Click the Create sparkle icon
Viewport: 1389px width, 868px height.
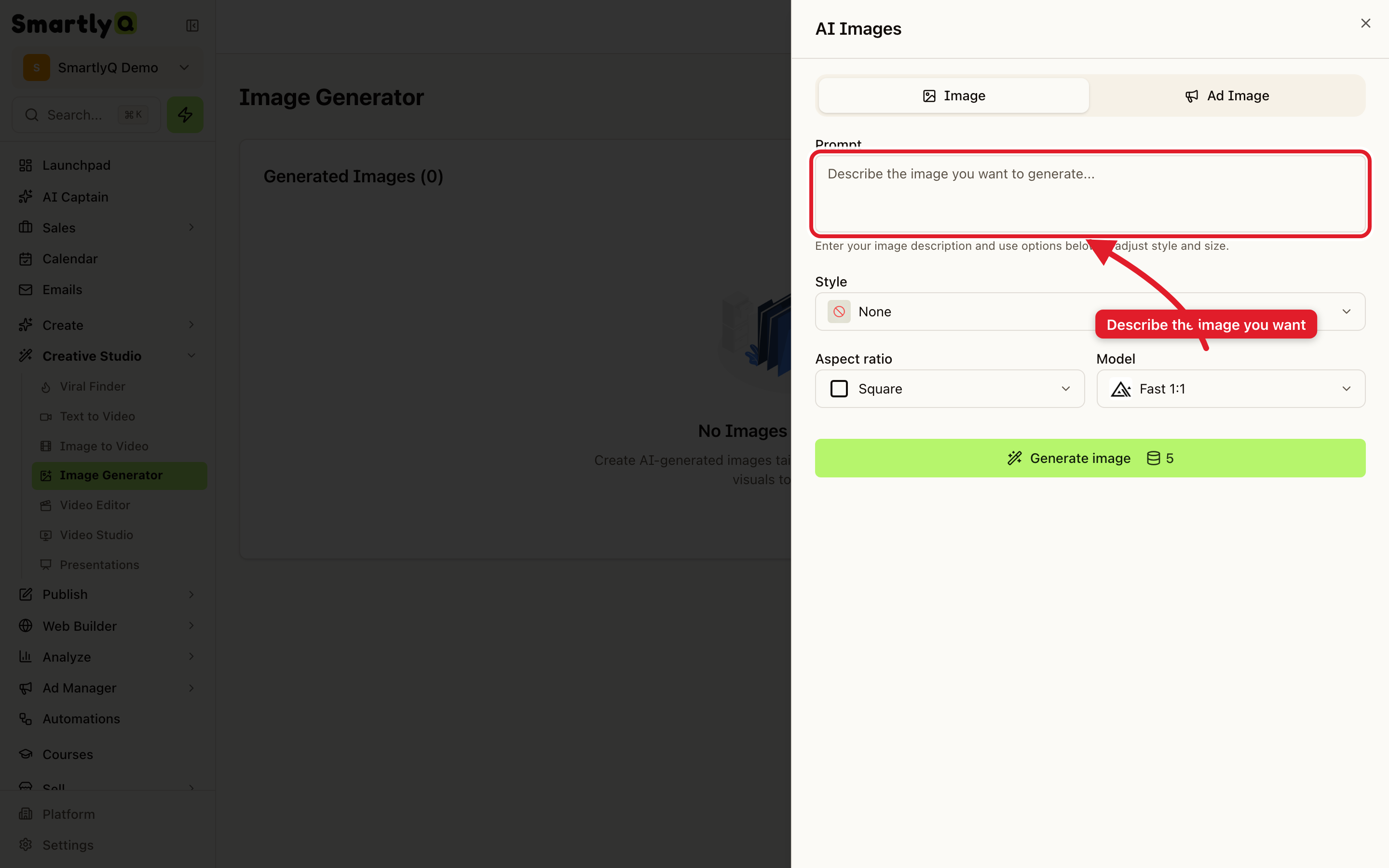tap(25, 325)
